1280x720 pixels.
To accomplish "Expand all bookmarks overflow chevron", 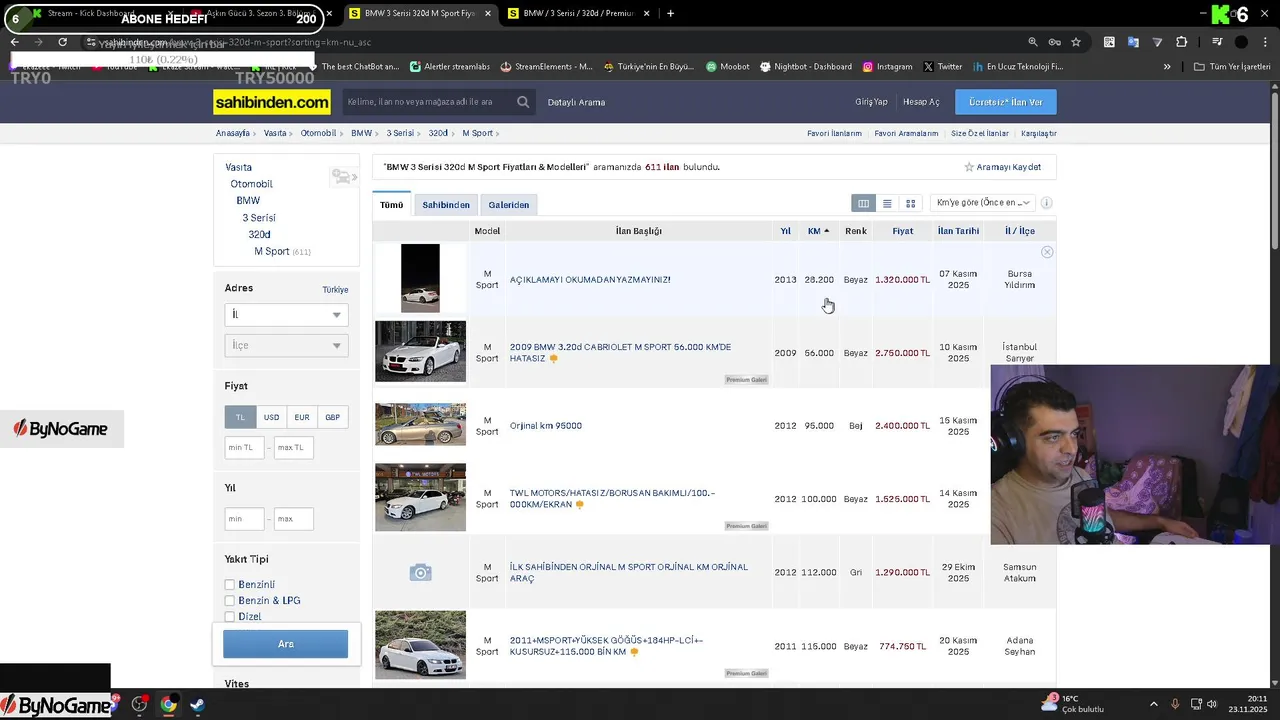I will (1167, 67).
